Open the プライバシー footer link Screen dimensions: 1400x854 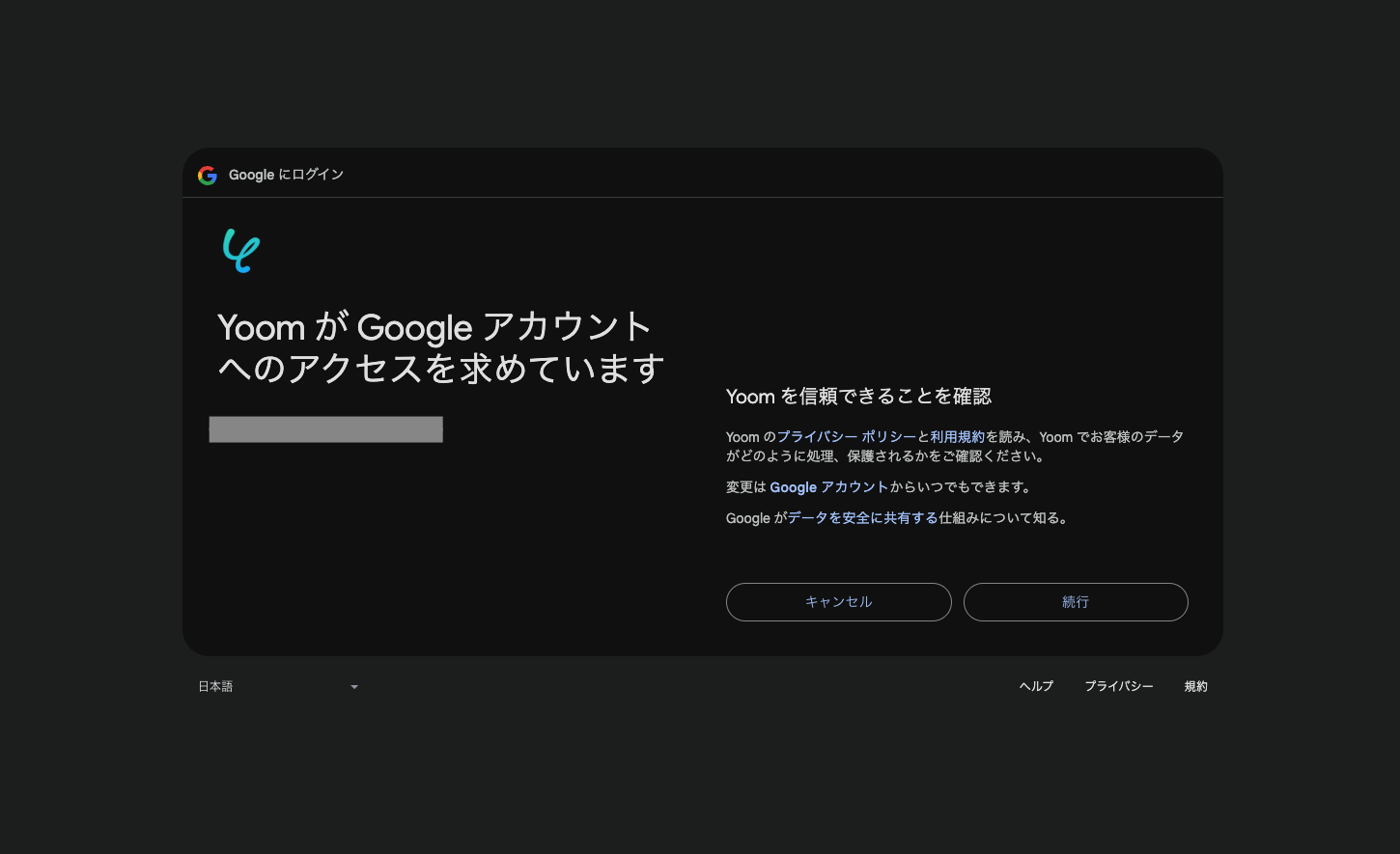(1118, 687)
